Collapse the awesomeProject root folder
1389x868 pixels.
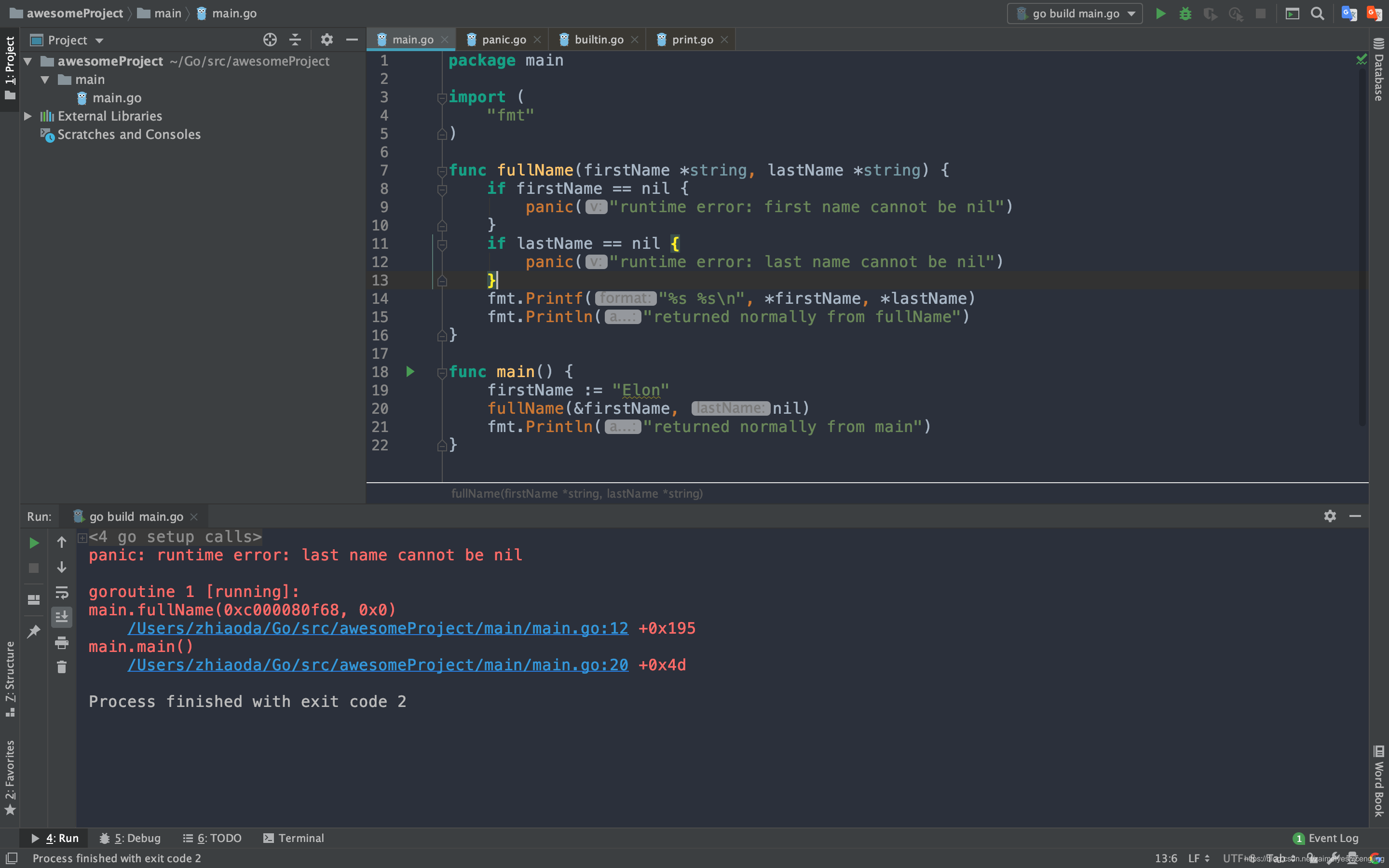[27, 61]
